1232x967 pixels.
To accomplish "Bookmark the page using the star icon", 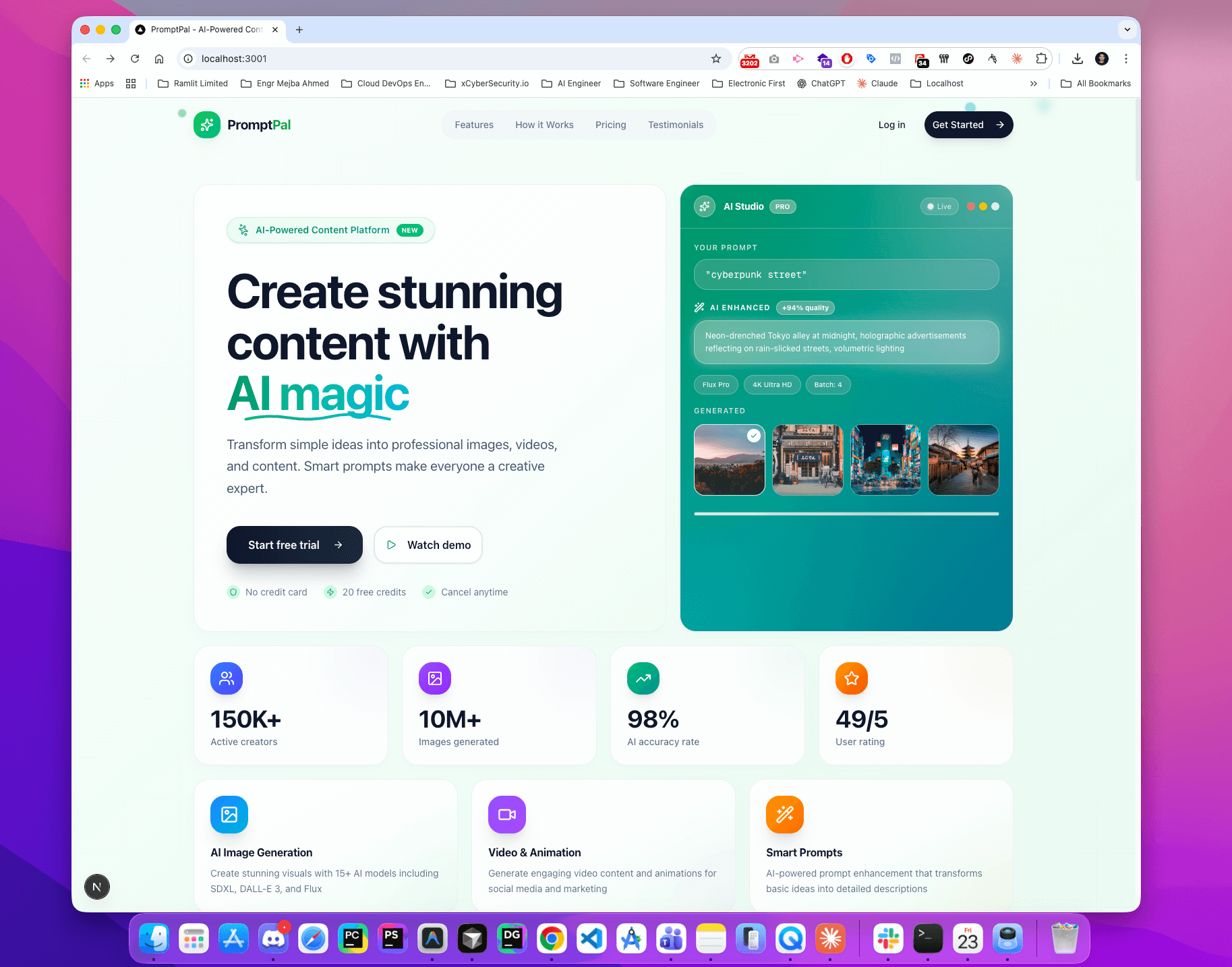I will (x=715, y=59).
